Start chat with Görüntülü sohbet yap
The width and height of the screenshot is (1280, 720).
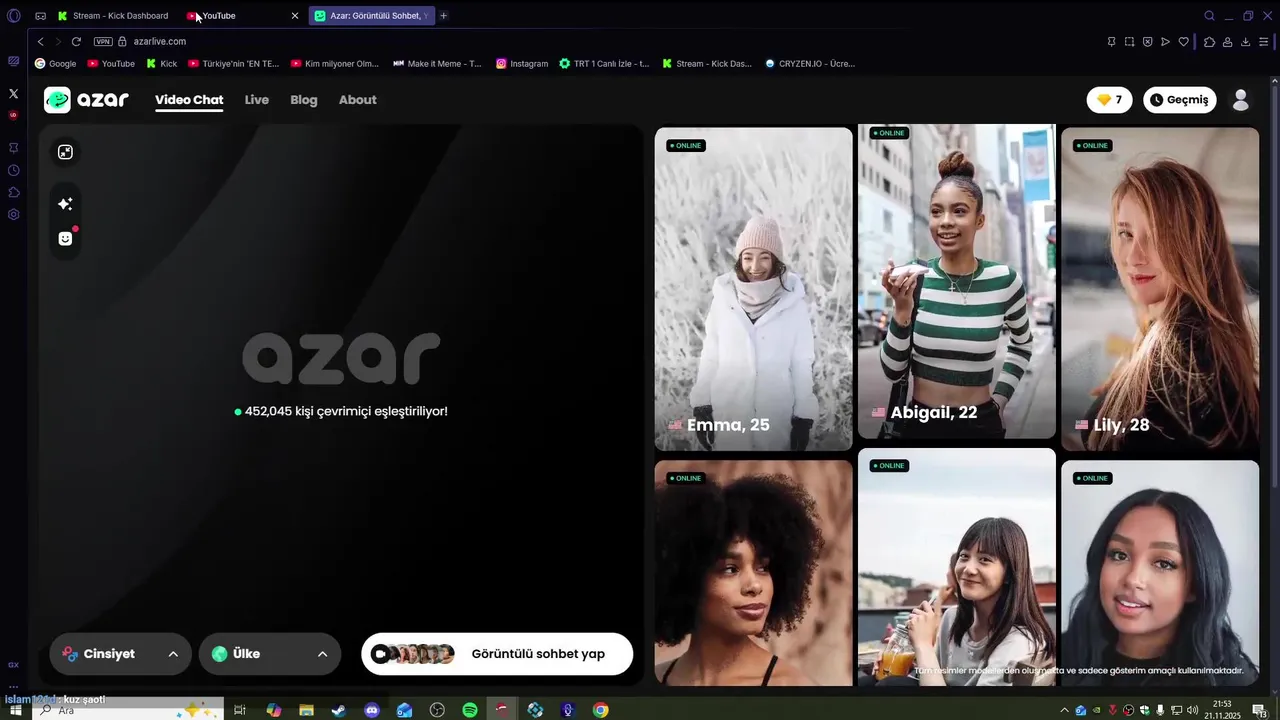coord(497,654)
